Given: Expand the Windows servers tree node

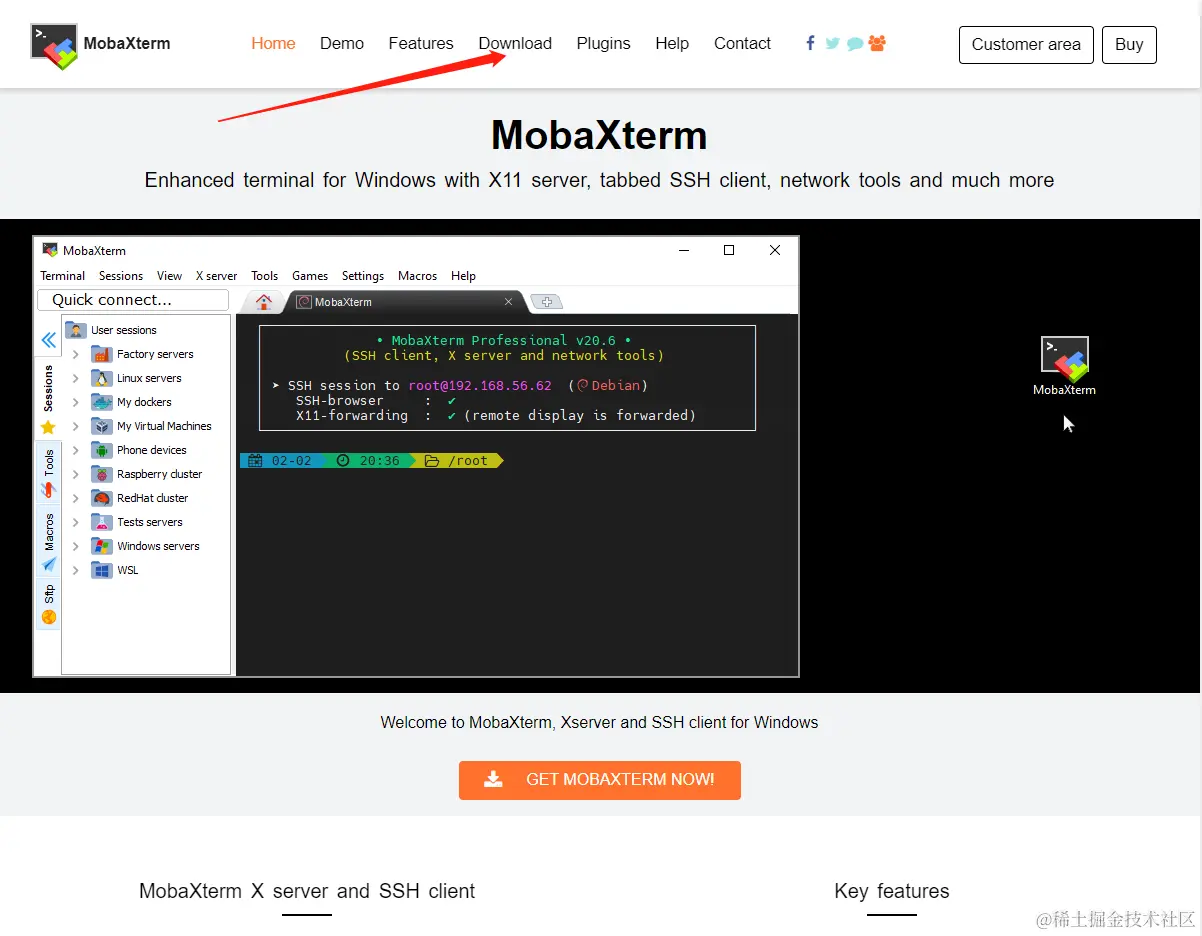Looking at the screenshot, I should [x=75, y=546].
